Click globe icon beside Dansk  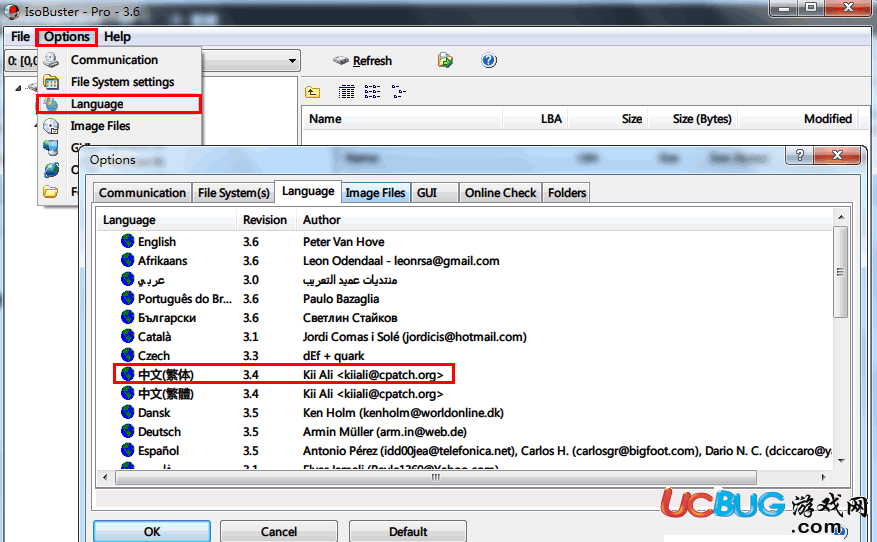(128, 412)
